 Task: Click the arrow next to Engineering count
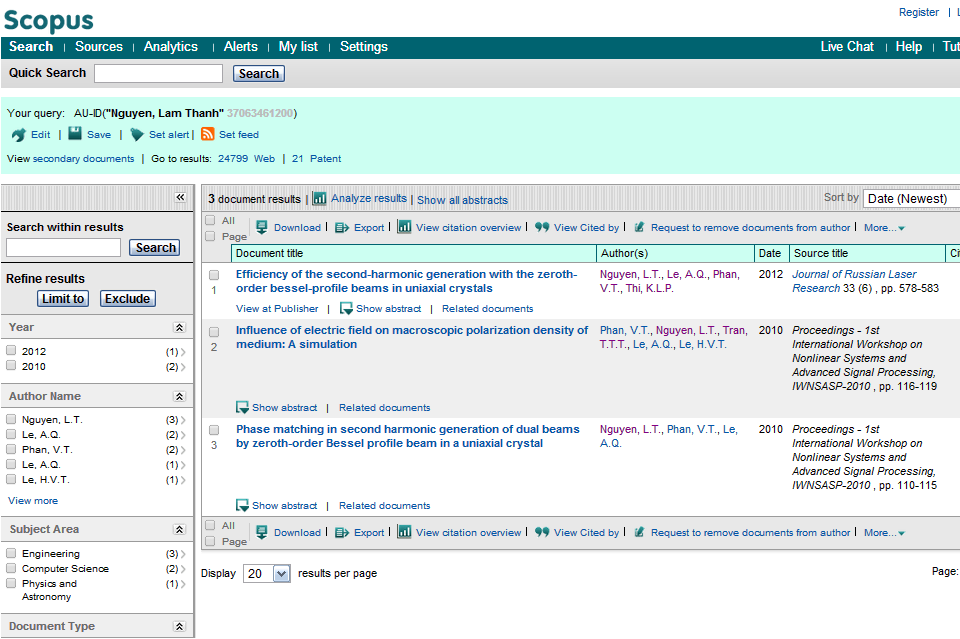[x=182, y=554]
